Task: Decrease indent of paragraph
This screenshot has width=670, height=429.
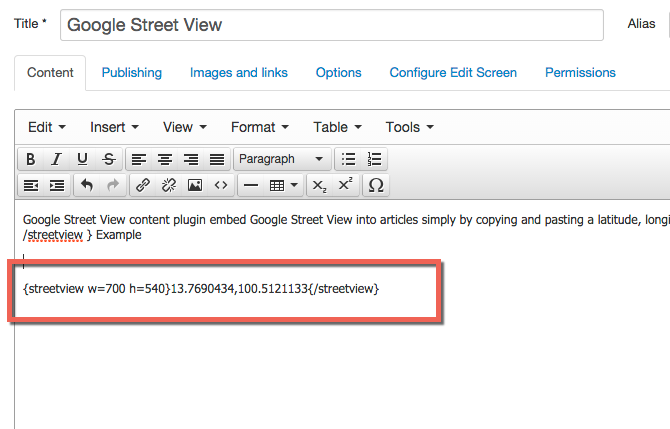Action: click(x=31, y=185)
